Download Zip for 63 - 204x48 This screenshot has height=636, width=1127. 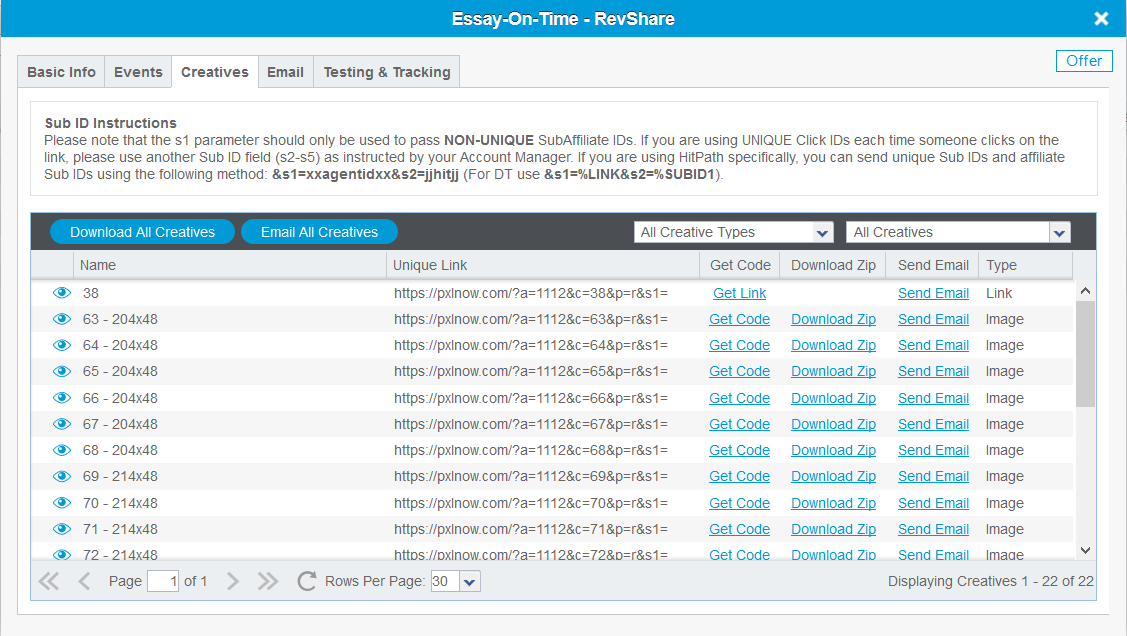833,319
